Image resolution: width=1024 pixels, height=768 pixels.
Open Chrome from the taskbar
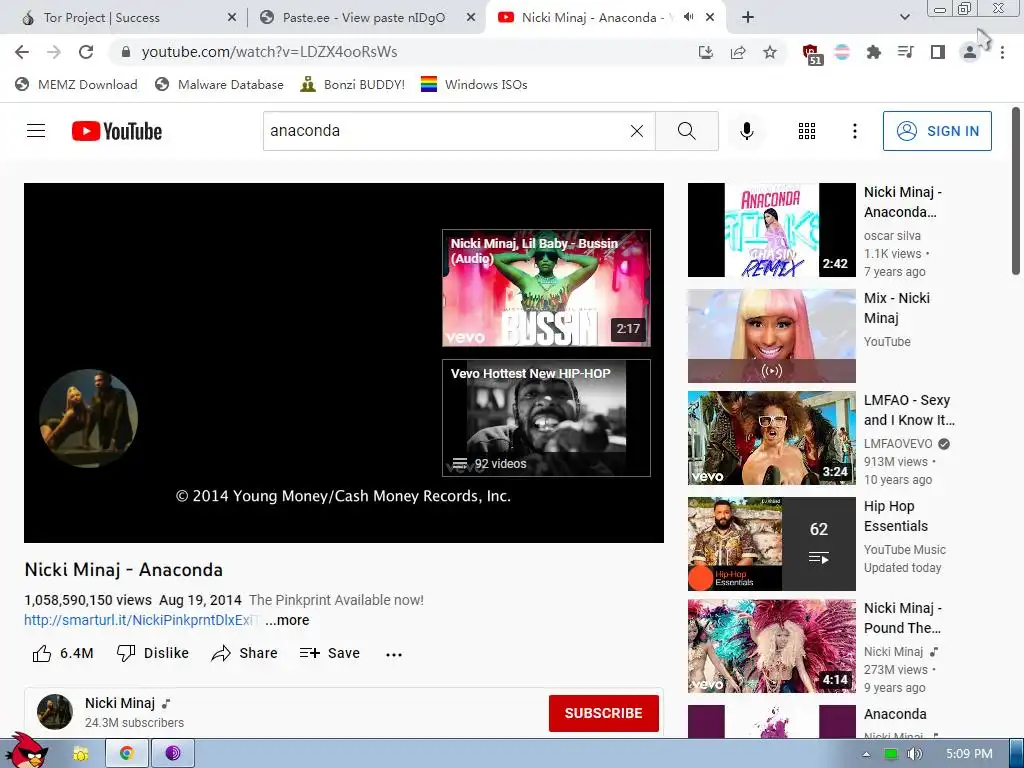click(127, 754)
